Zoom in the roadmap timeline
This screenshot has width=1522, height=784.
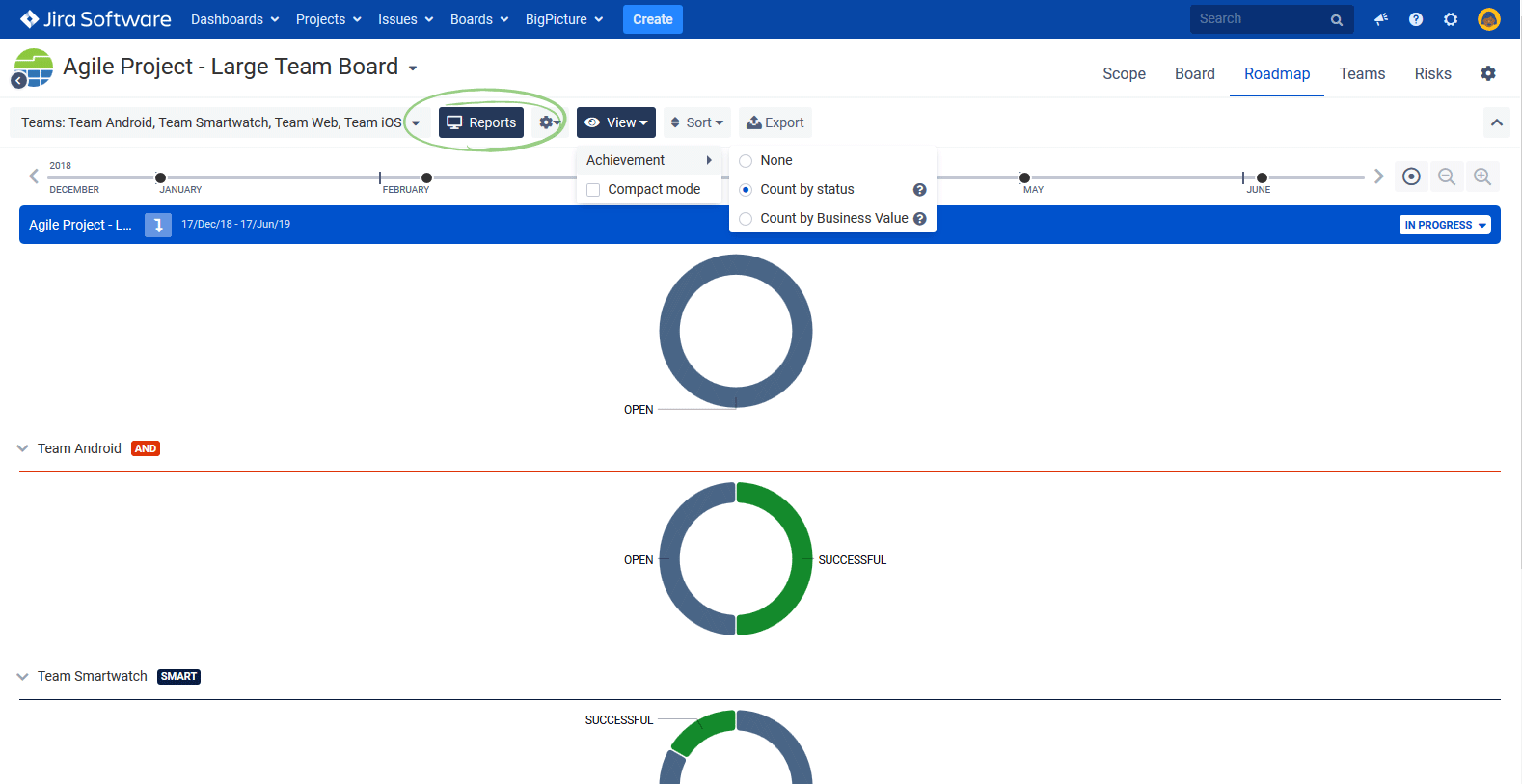1482,176
